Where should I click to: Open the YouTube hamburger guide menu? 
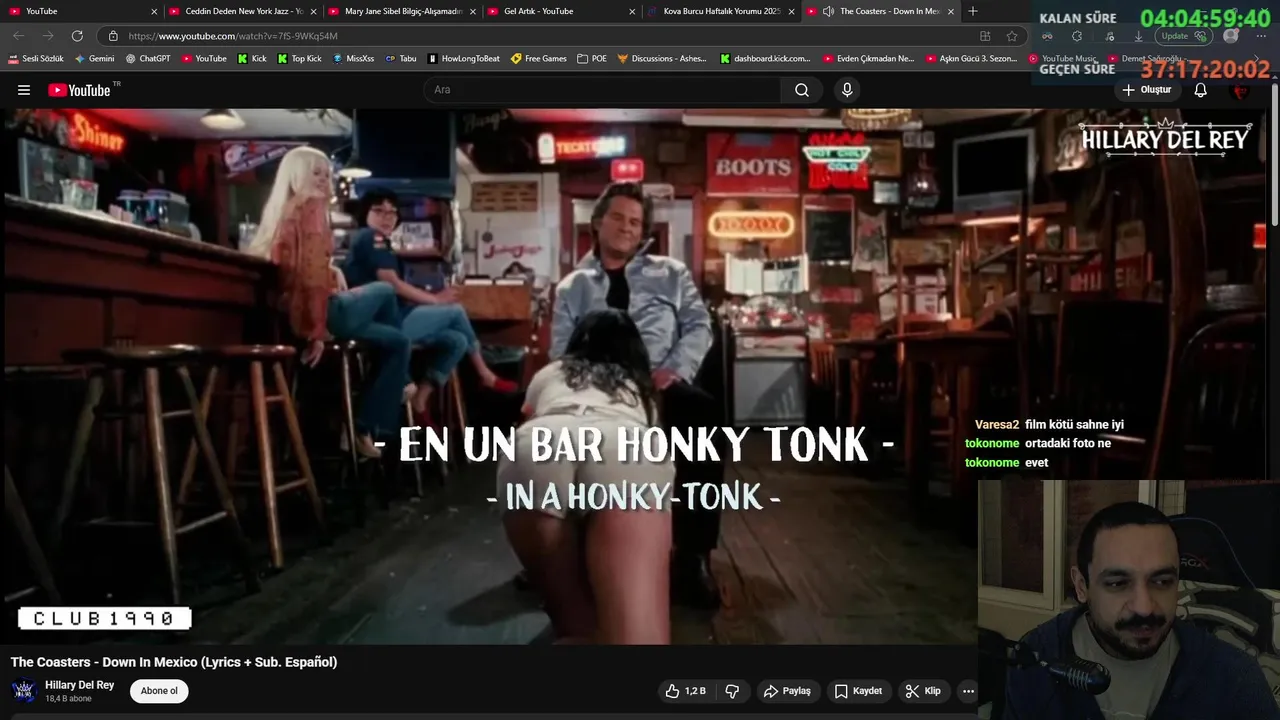(24, 90)
